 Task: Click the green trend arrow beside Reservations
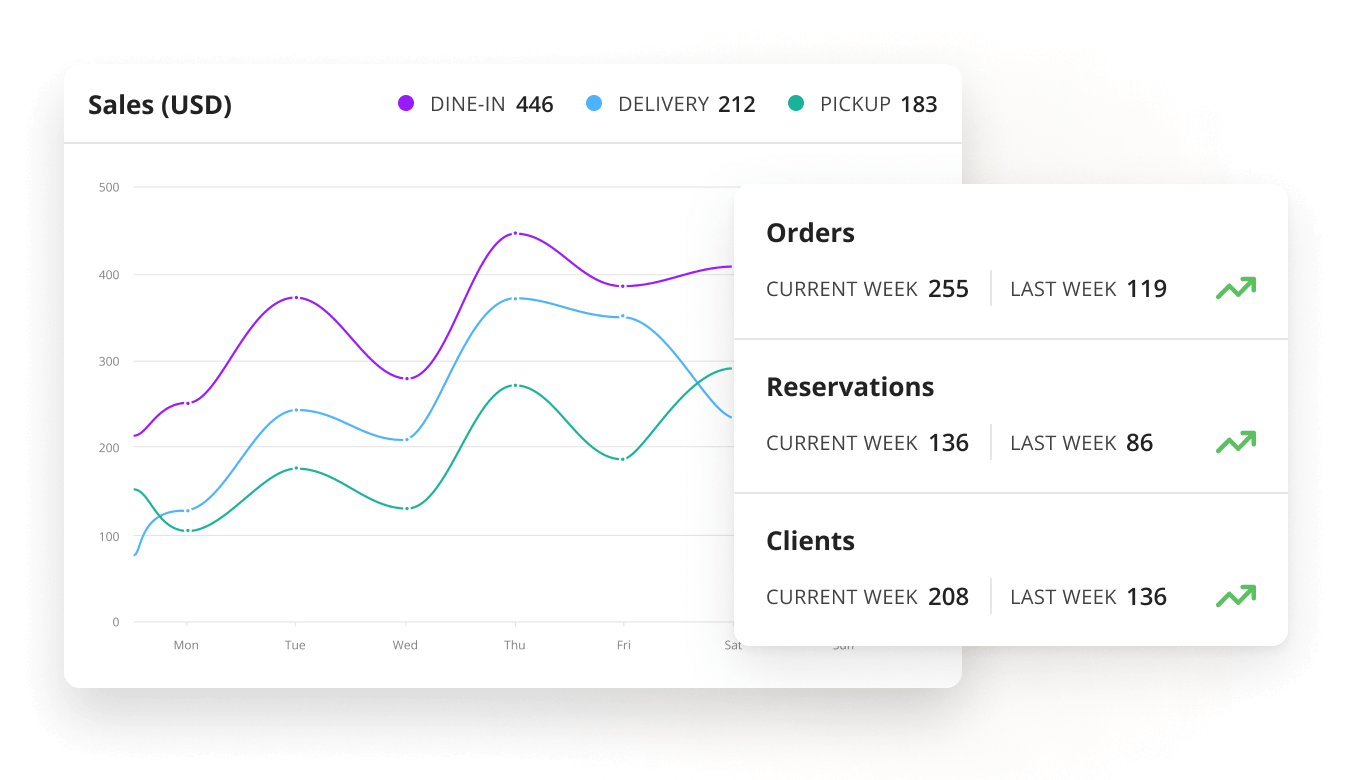(1236, 442)
